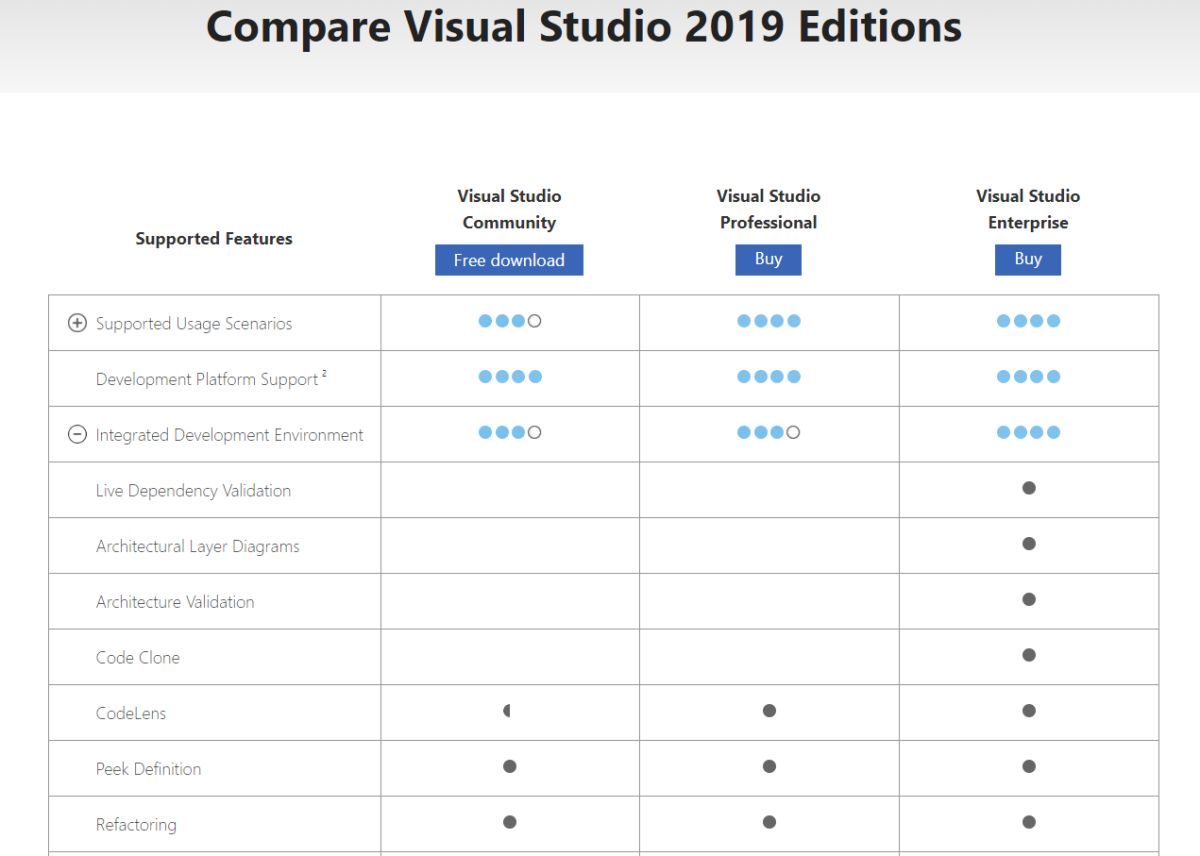This screenshot has width=1200, height=856.
Task: Click Community dot for Peek Definition
Action: tap(510, 767)
